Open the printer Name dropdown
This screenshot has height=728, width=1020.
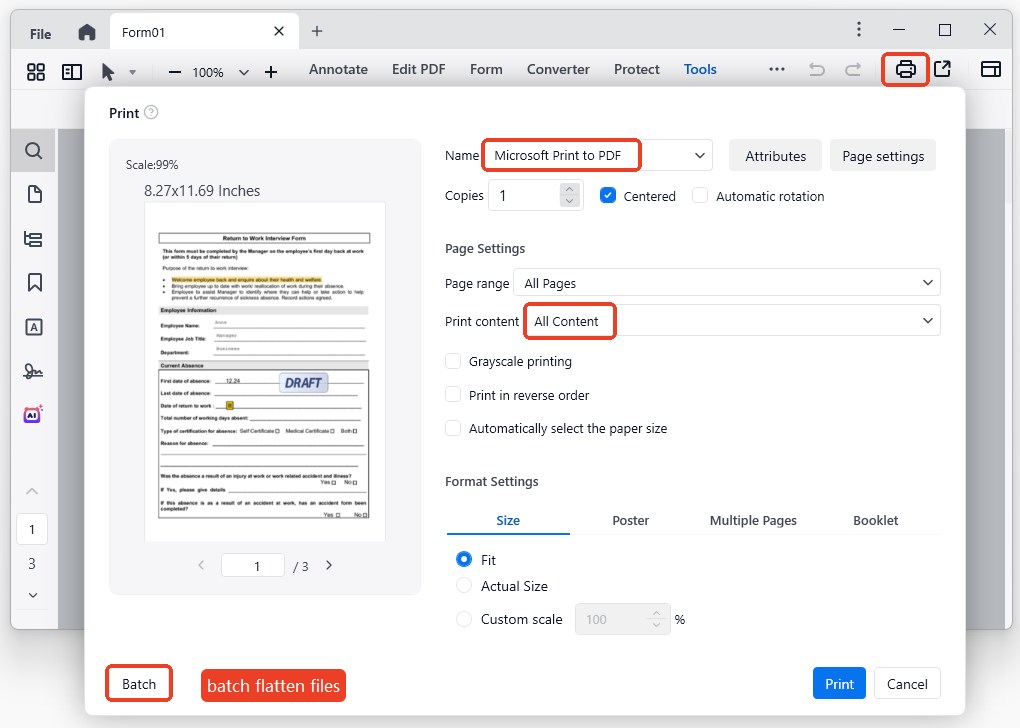[597, 156]
